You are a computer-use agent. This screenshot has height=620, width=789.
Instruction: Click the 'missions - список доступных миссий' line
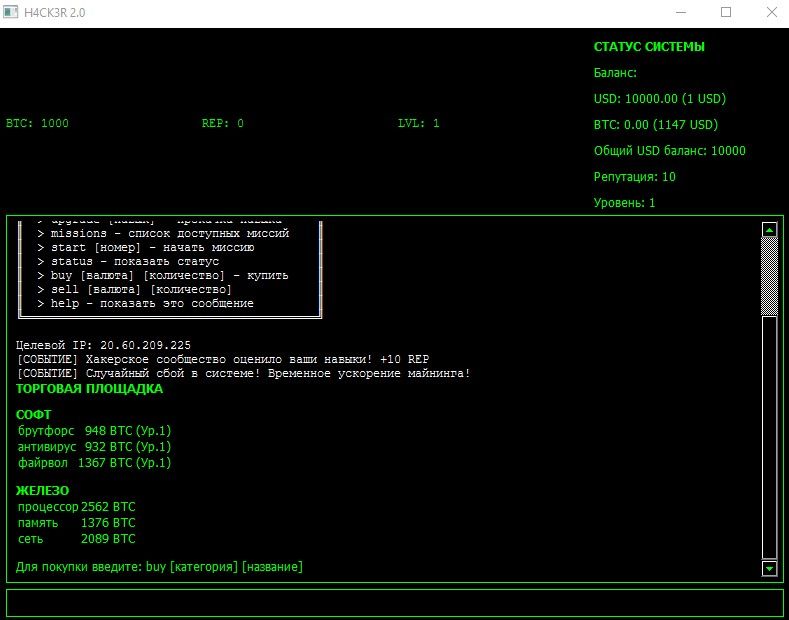coord(164,234)
